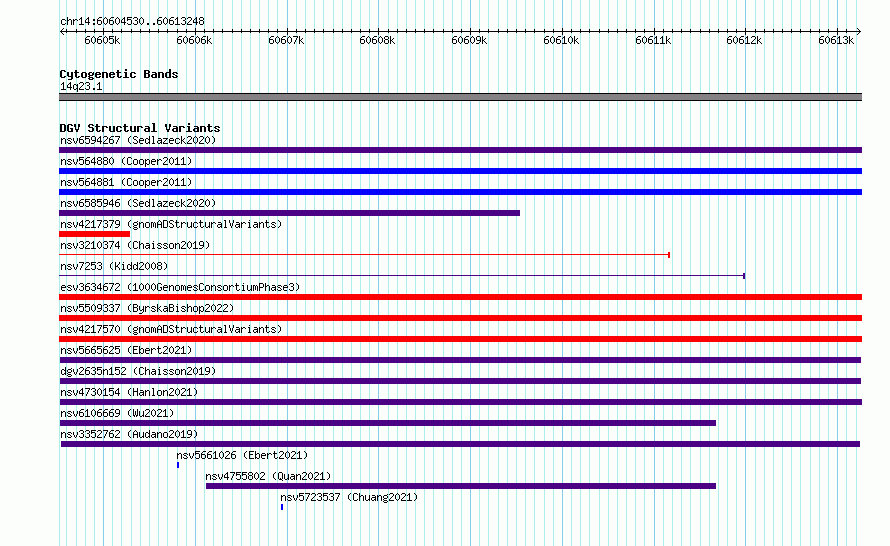Click the 60613k ruler position

[x=836, y=40]
